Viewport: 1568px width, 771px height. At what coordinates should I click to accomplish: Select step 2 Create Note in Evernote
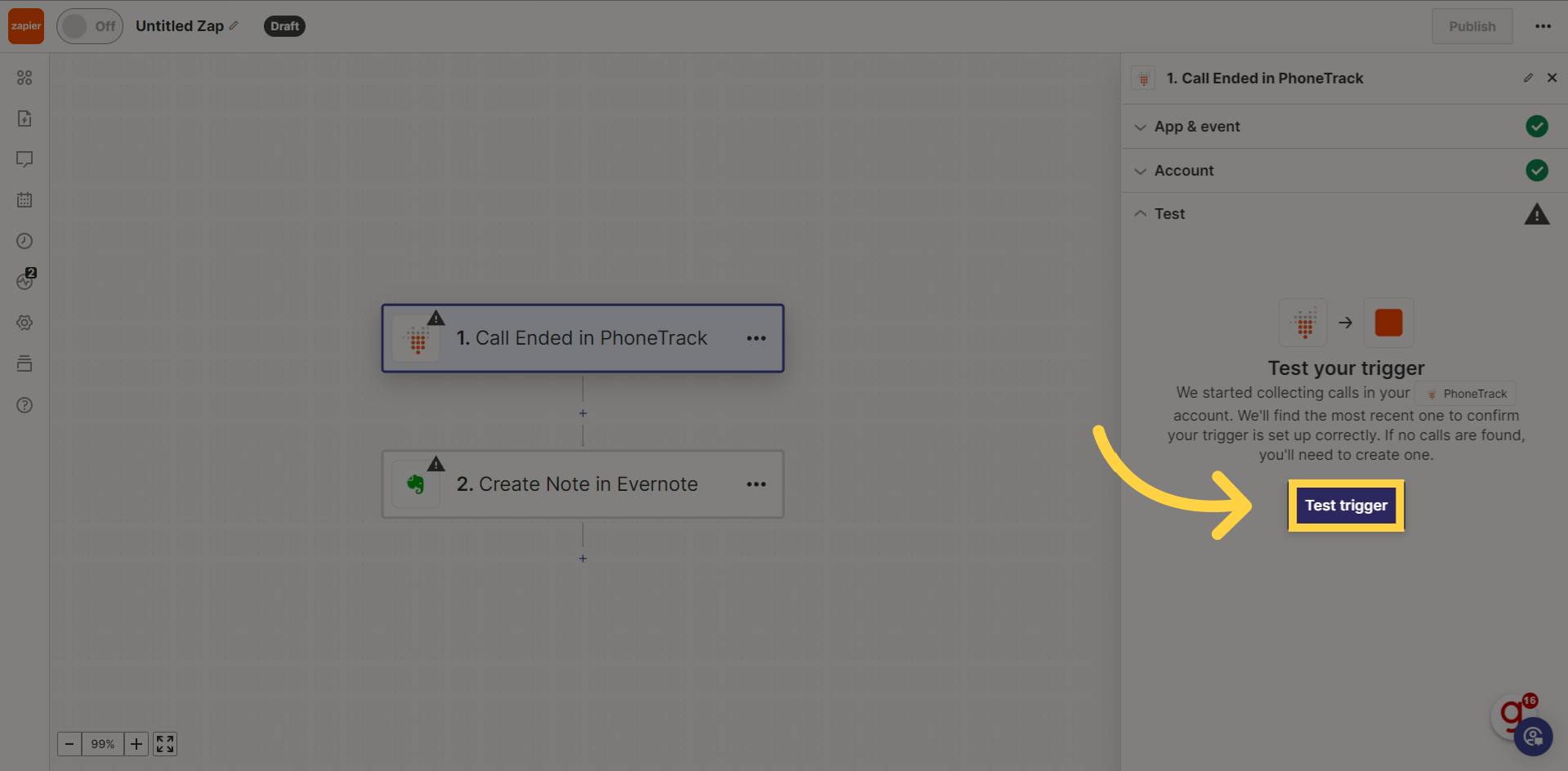click(583, 484)
